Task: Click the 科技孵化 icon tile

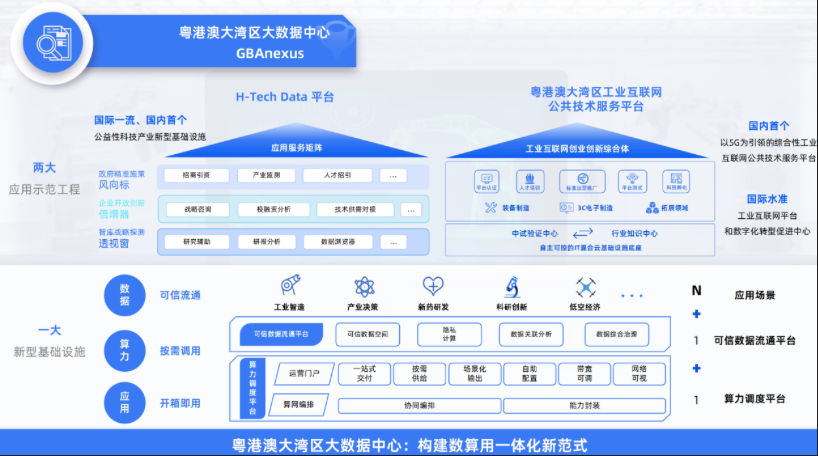Action: (676, 182)
